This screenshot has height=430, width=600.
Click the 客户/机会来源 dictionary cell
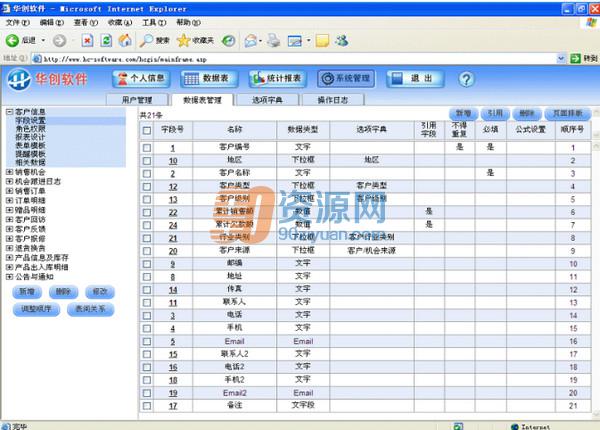click(372, 251)
